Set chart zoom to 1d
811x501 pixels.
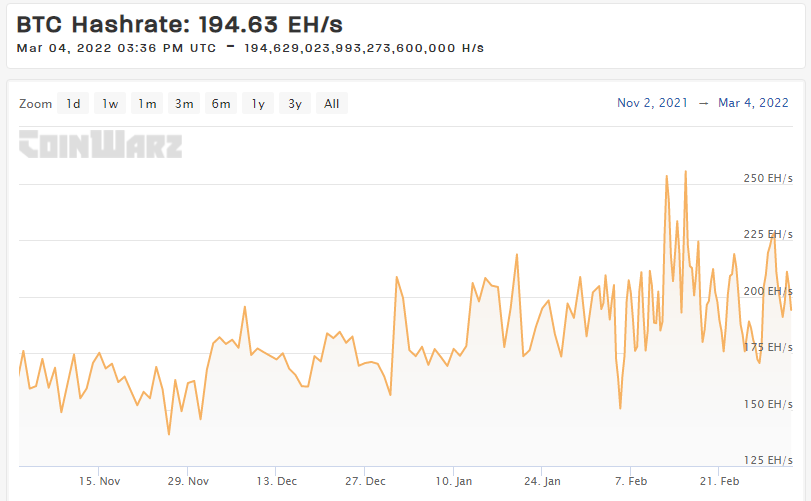[73, 103]
